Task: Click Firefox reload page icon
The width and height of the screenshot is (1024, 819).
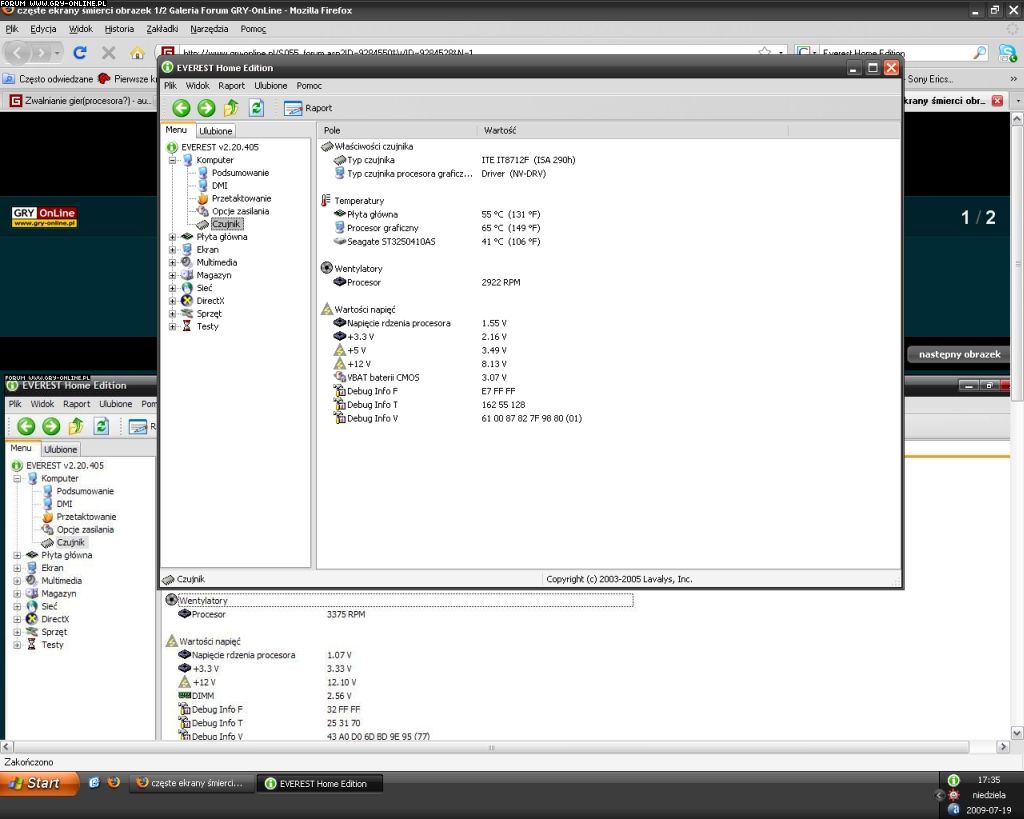Action: pyautogui.click(x=80, y=53)
